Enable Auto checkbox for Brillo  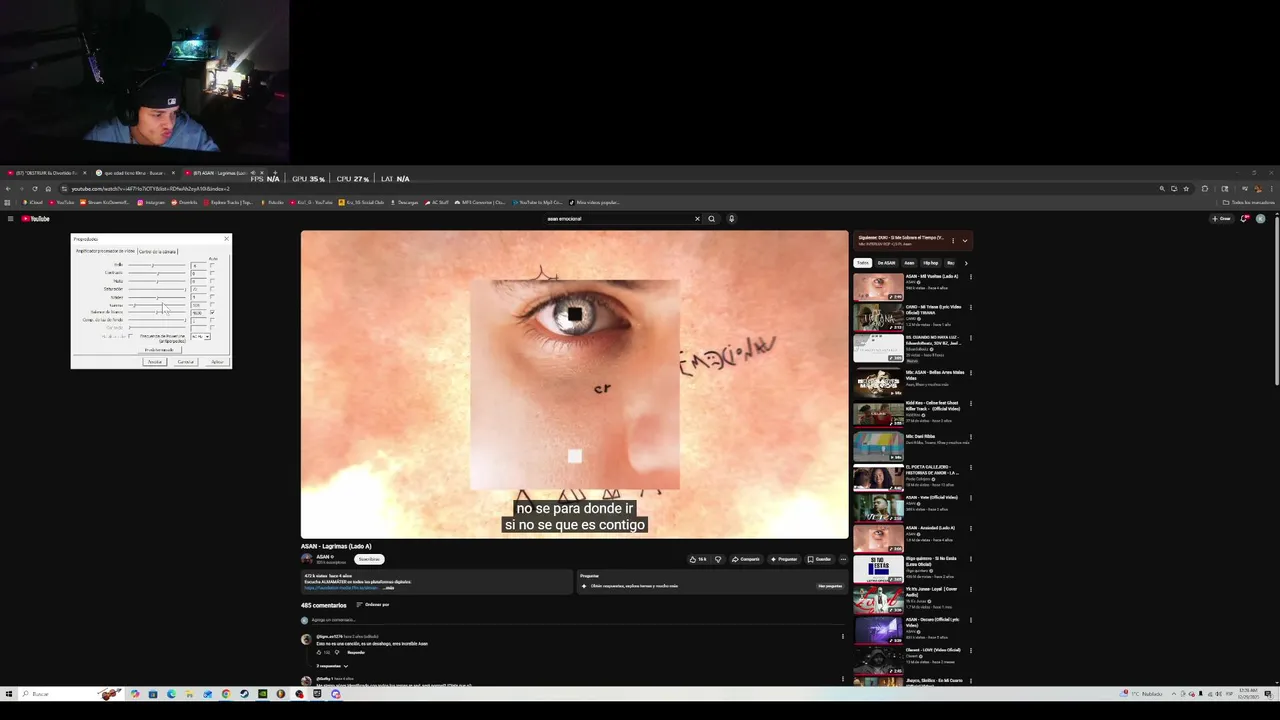[x=212, y=265]
